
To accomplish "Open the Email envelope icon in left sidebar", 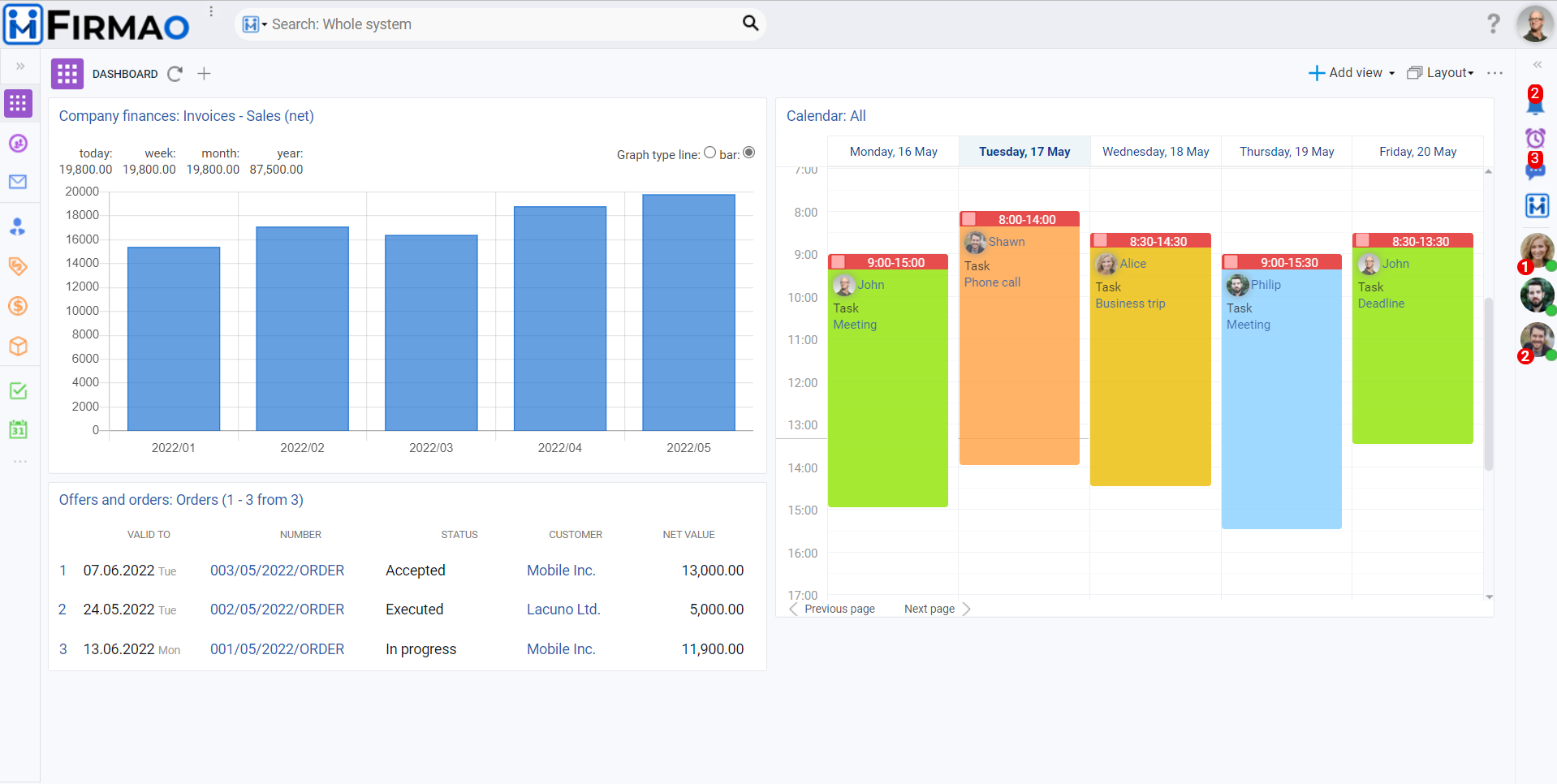I will (x=19, y=182).
